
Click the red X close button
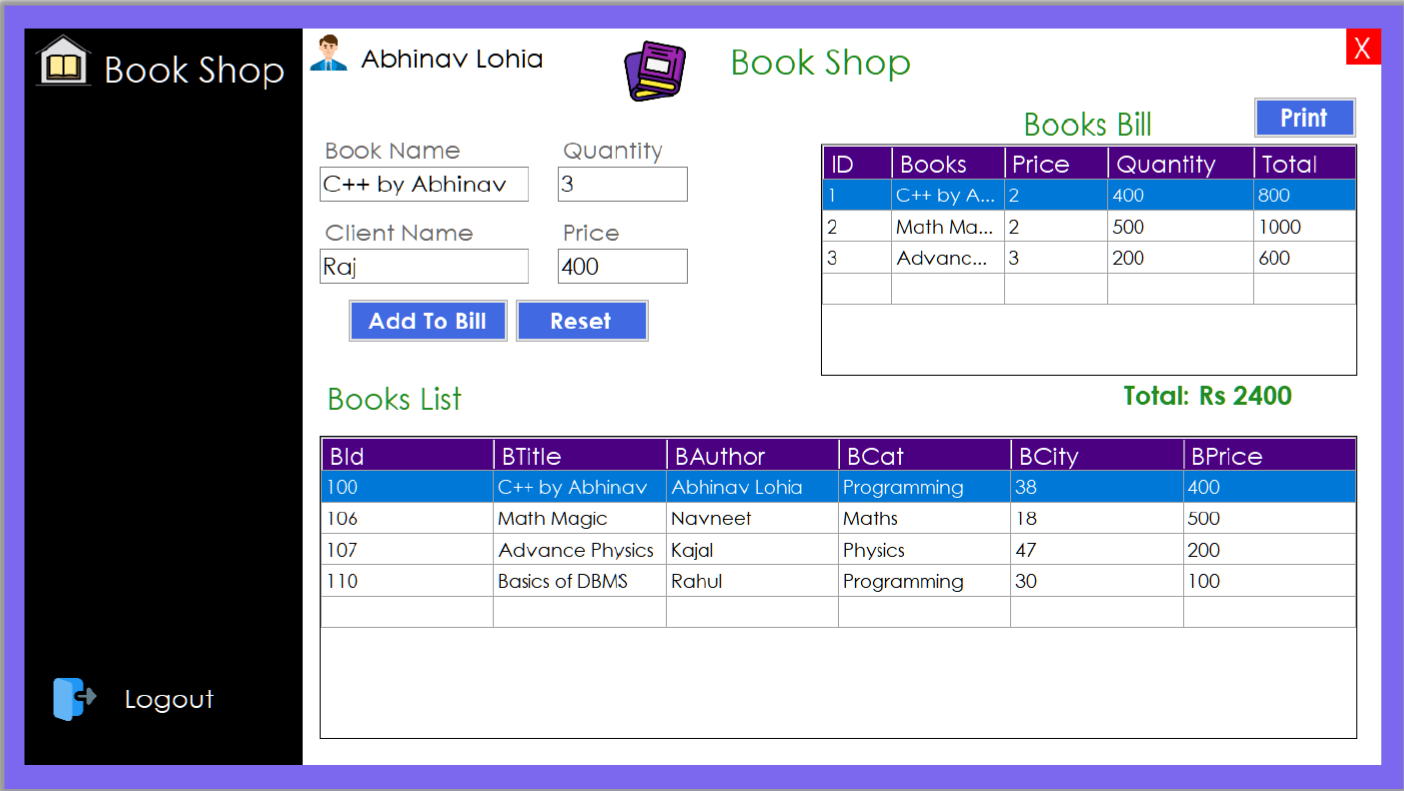pyautogui.click(x=1362, y=46)
